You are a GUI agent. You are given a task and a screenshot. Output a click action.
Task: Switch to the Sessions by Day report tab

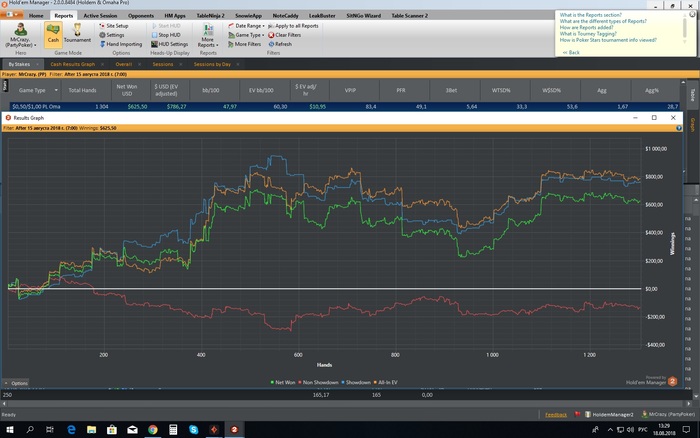point(212,64)
